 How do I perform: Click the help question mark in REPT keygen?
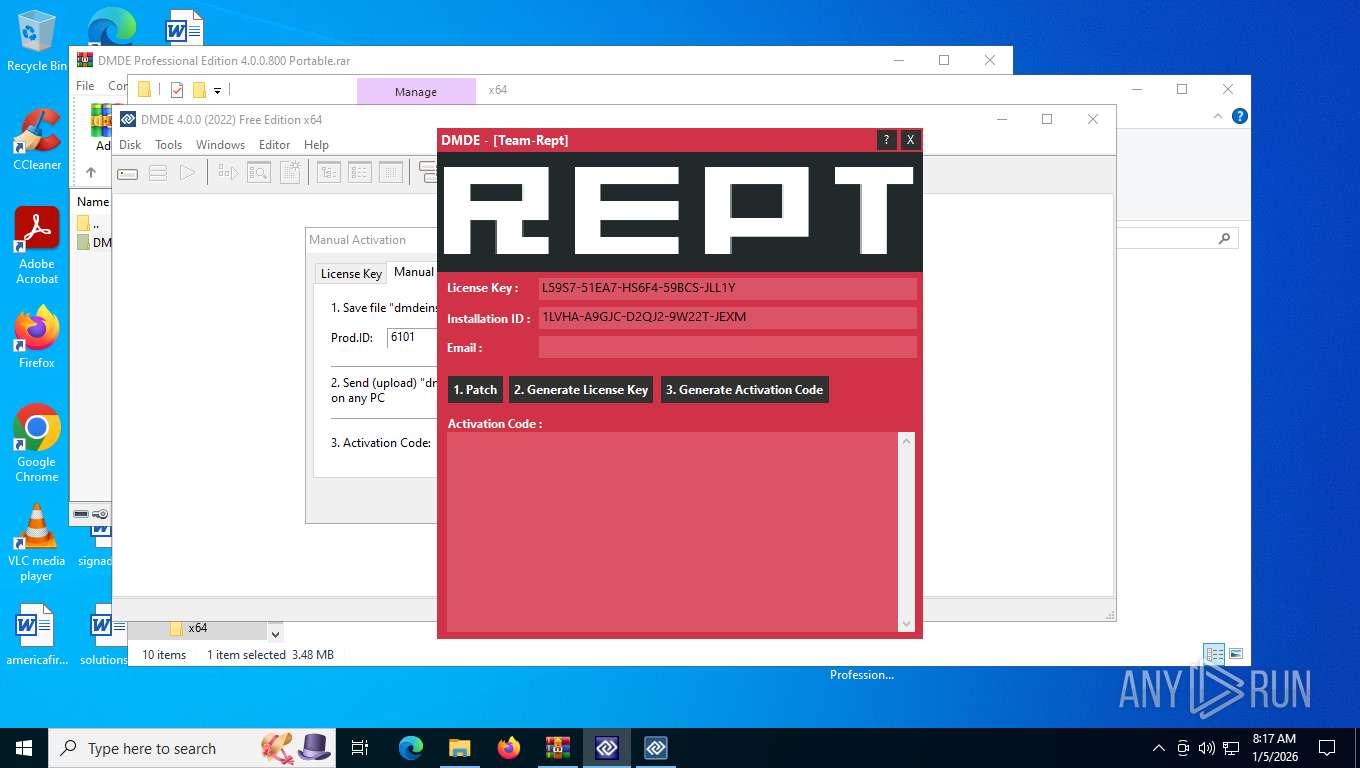point(886,140)
